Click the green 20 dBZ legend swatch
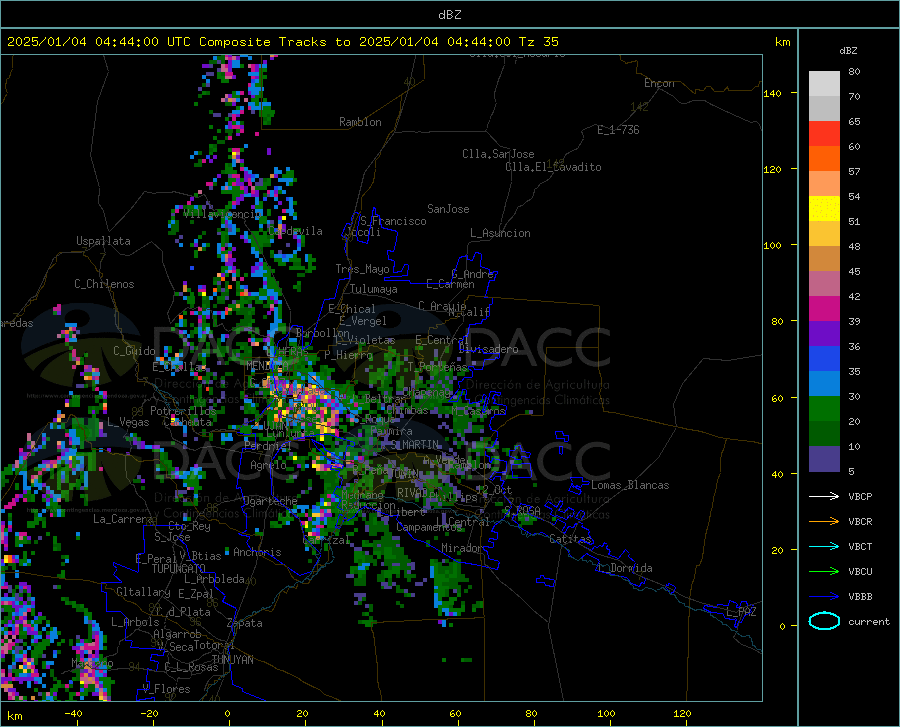 pos(824,409)
